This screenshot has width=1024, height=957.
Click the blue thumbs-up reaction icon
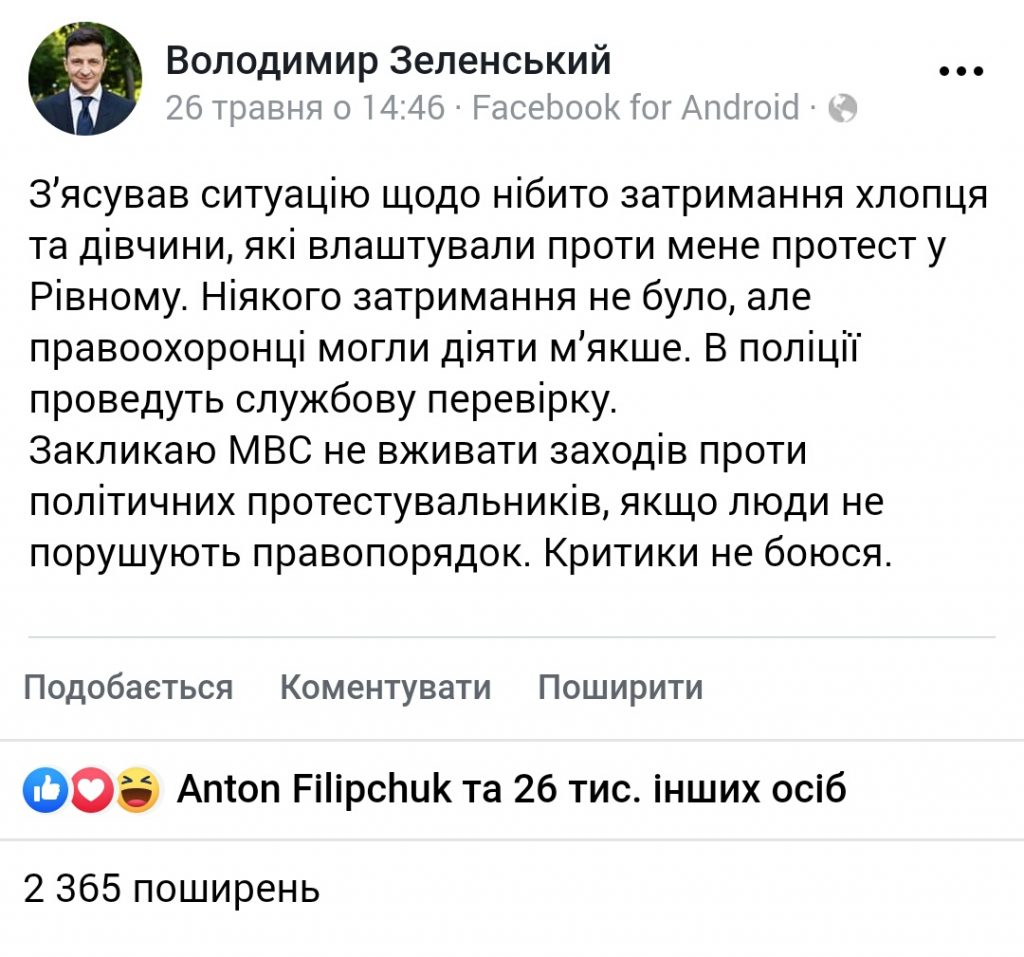coord(45,790)
